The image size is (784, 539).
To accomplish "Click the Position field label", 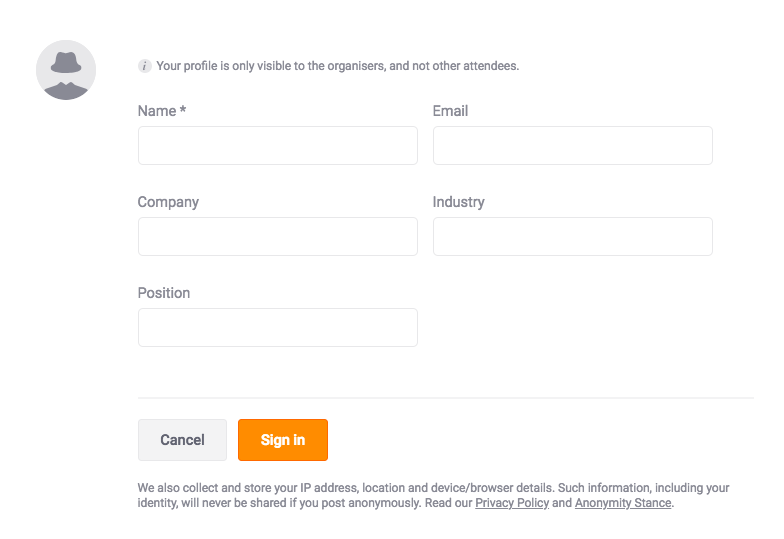I will tap(164, 293).
